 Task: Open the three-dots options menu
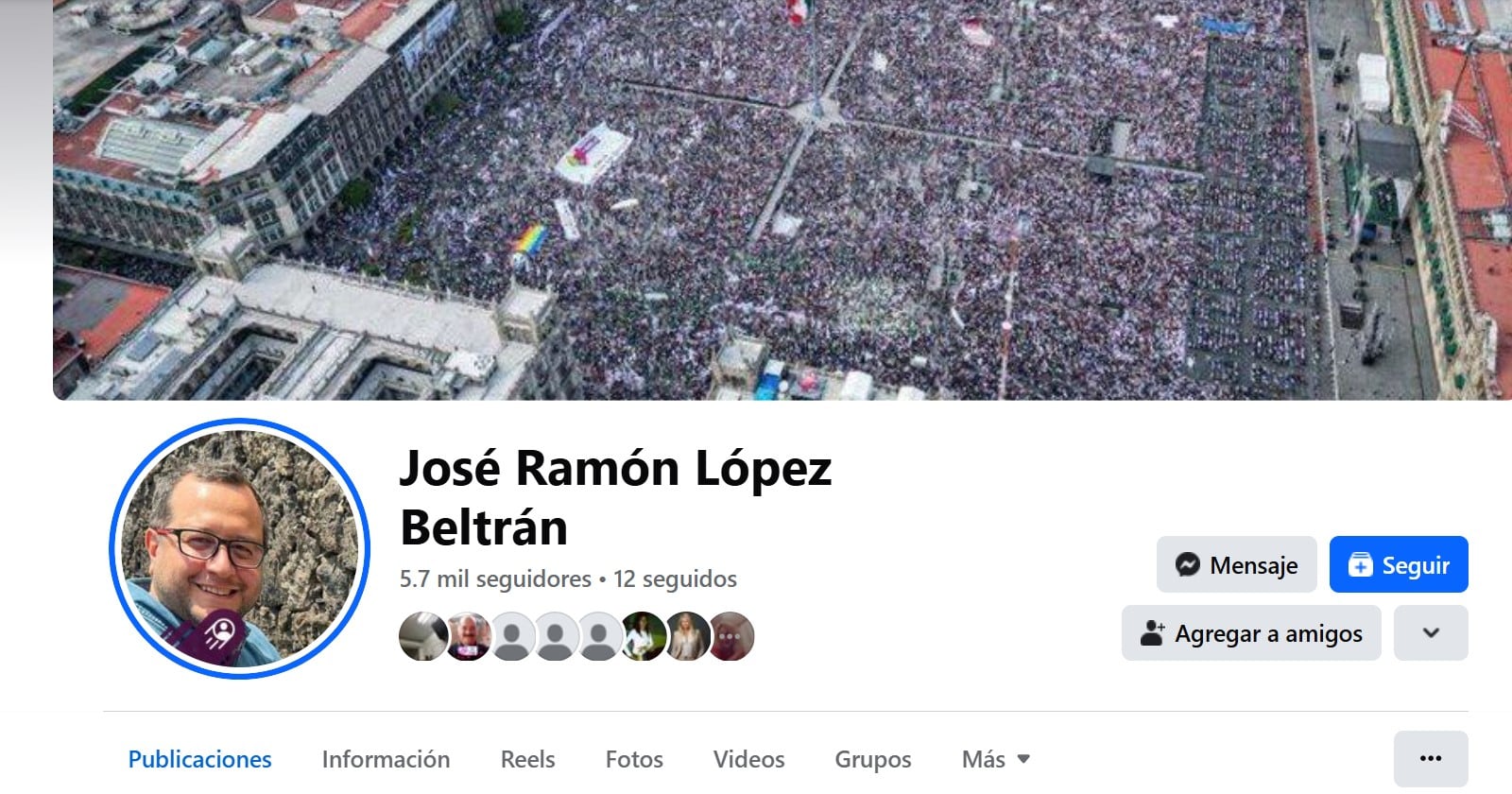pos(1431,758)
